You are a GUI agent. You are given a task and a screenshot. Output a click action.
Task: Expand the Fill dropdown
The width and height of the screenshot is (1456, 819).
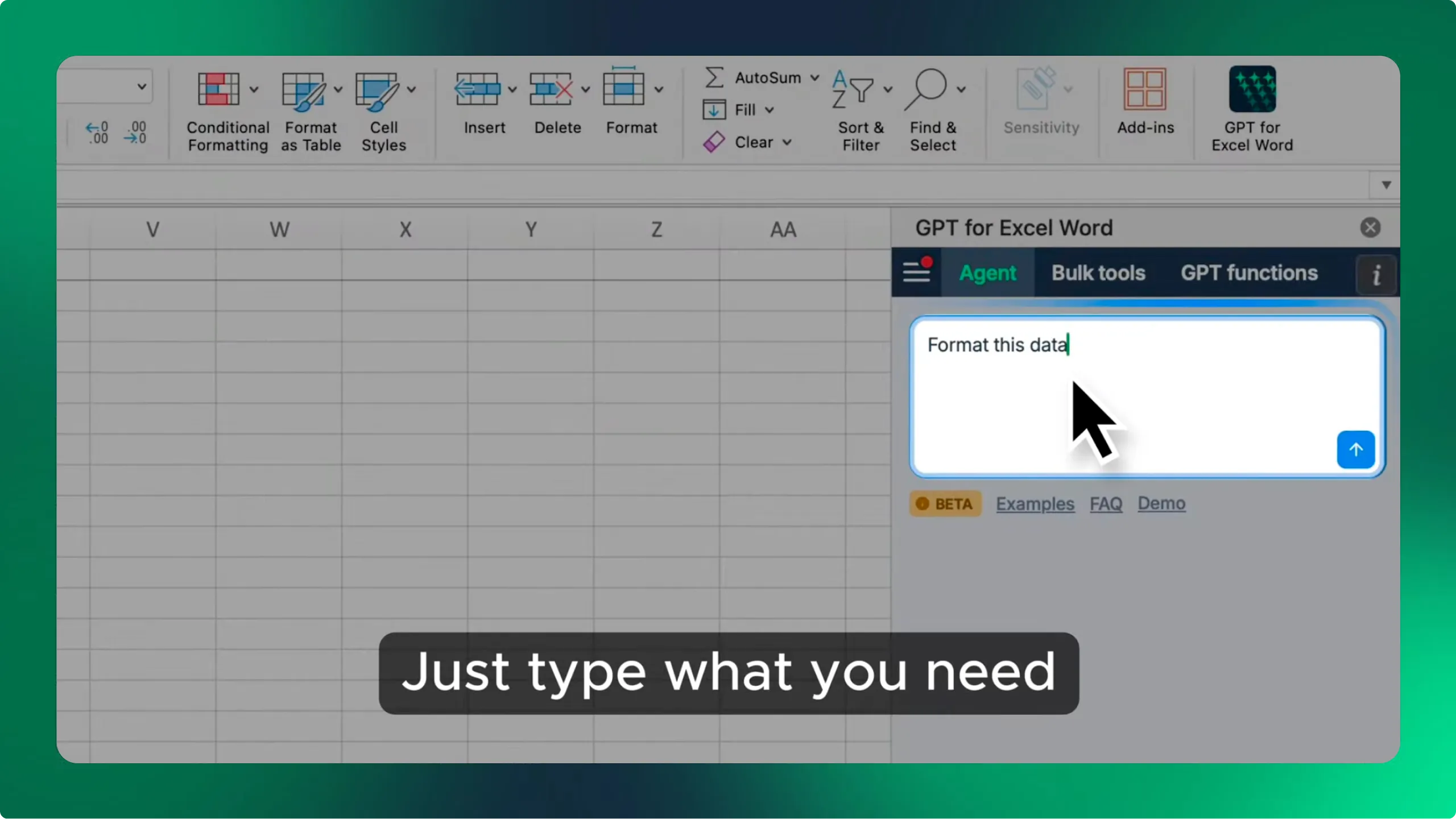tap(769, 110)
